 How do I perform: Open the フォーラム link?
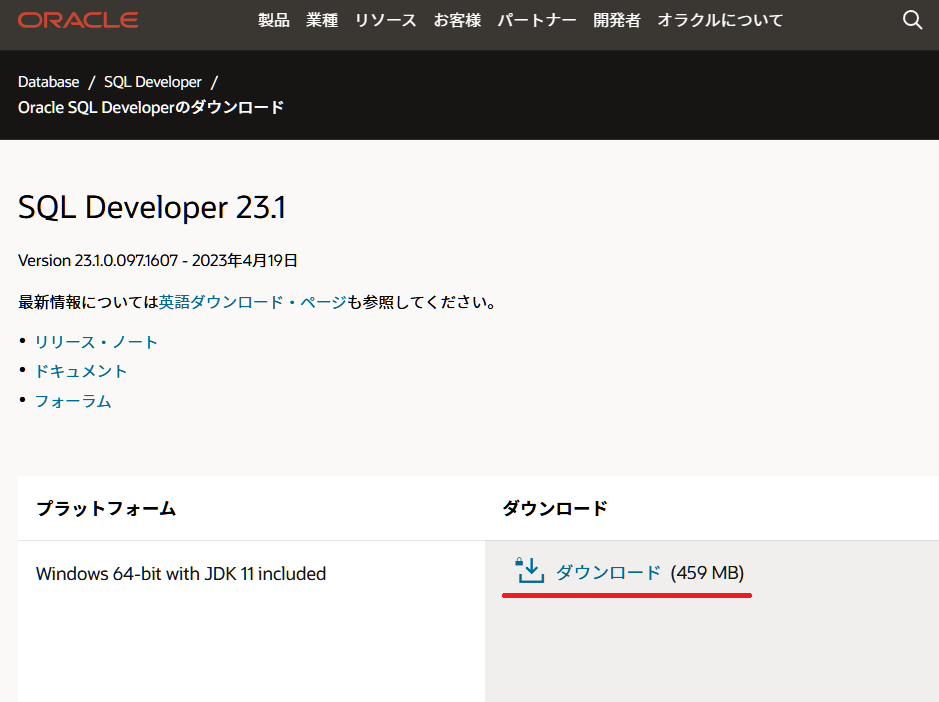point(73,401)
